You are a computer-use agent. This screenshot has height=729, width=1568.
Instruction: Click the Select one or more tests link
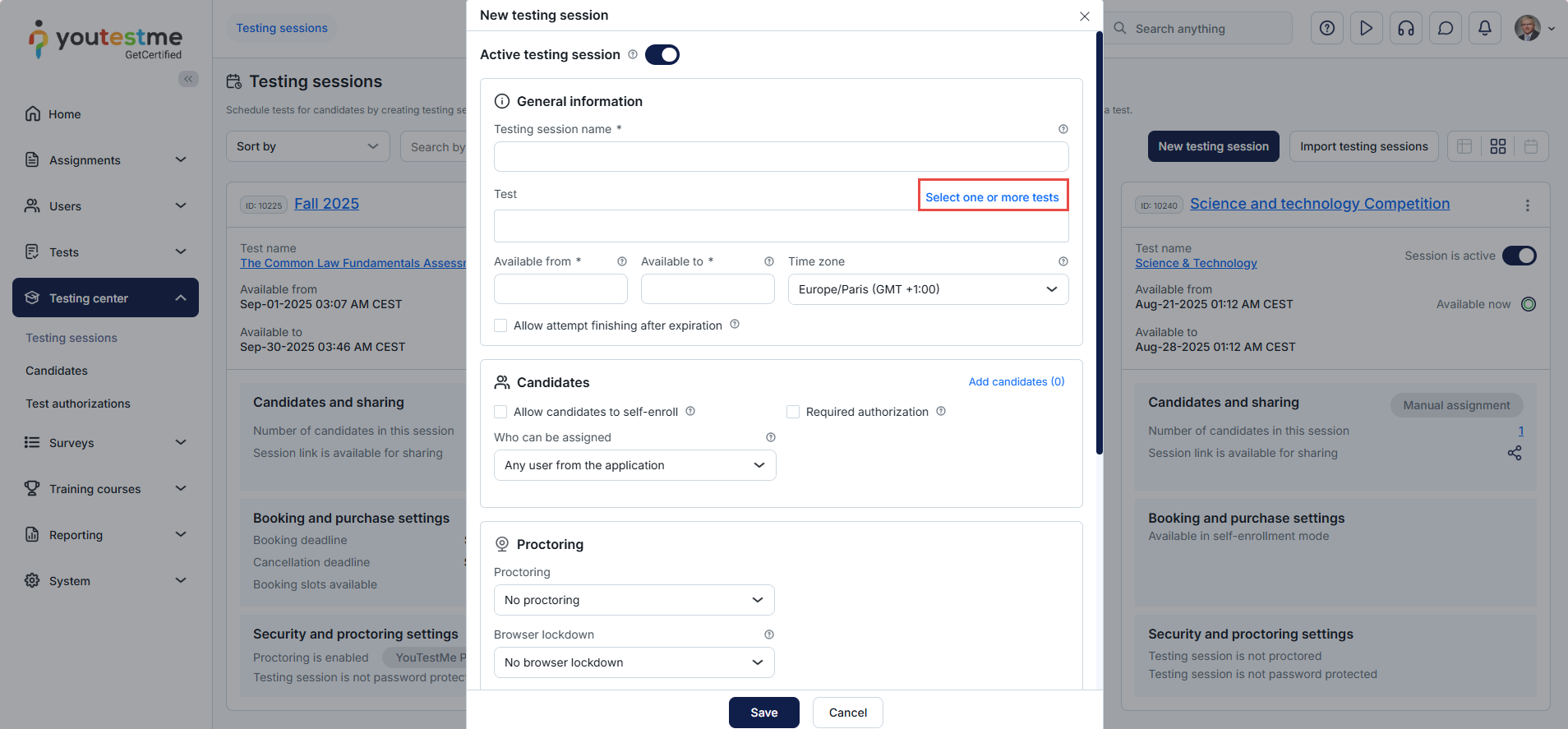click(992, 197)
